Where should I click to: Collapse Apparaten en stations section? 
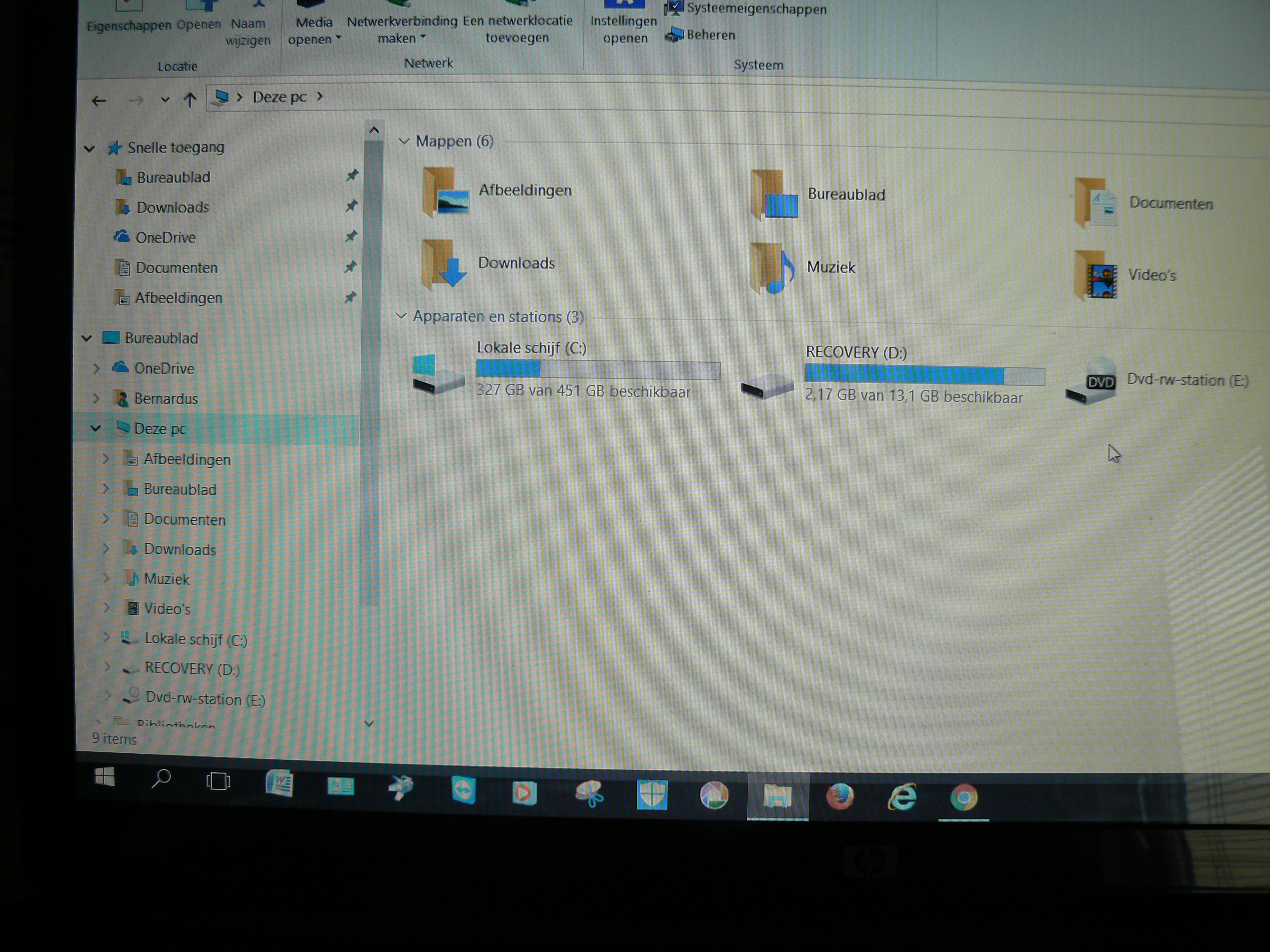click(401, 316)
